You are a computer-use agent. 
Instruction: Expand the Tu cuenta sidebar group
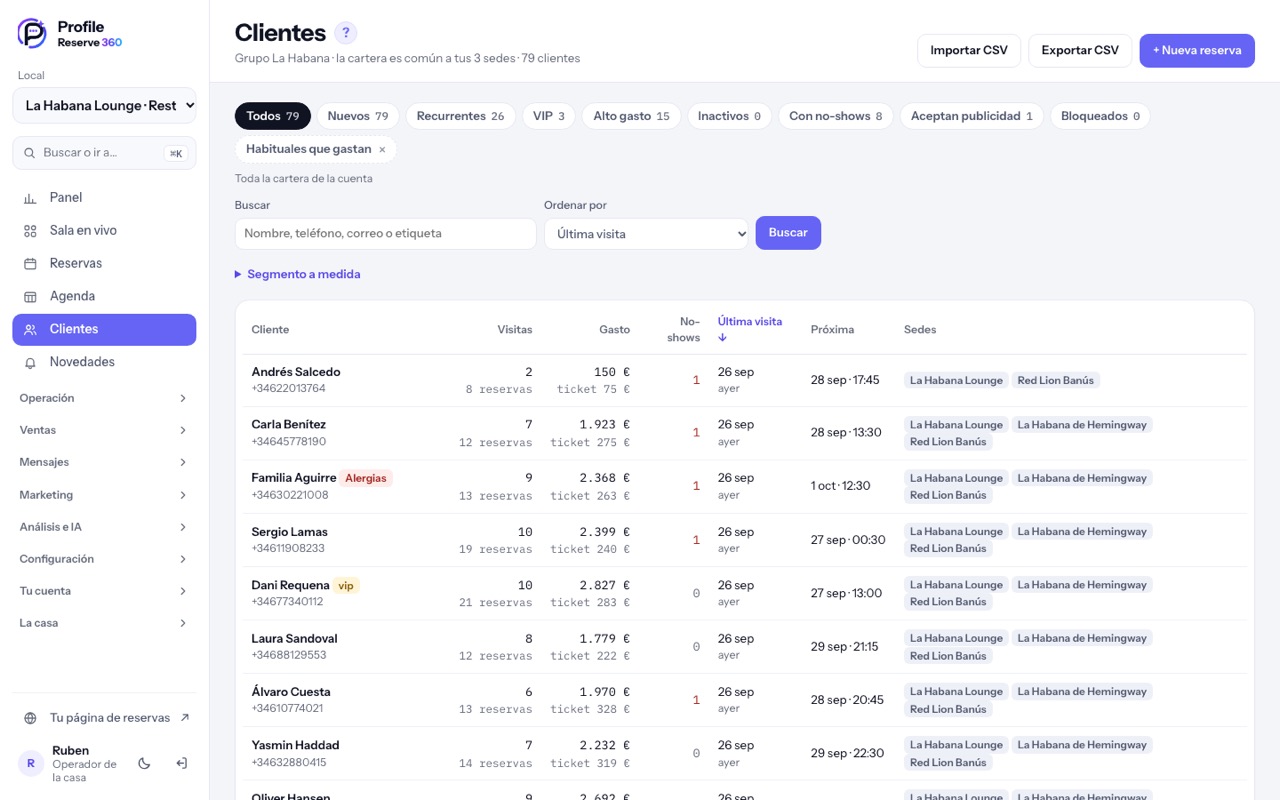click(x=104, y=591)
